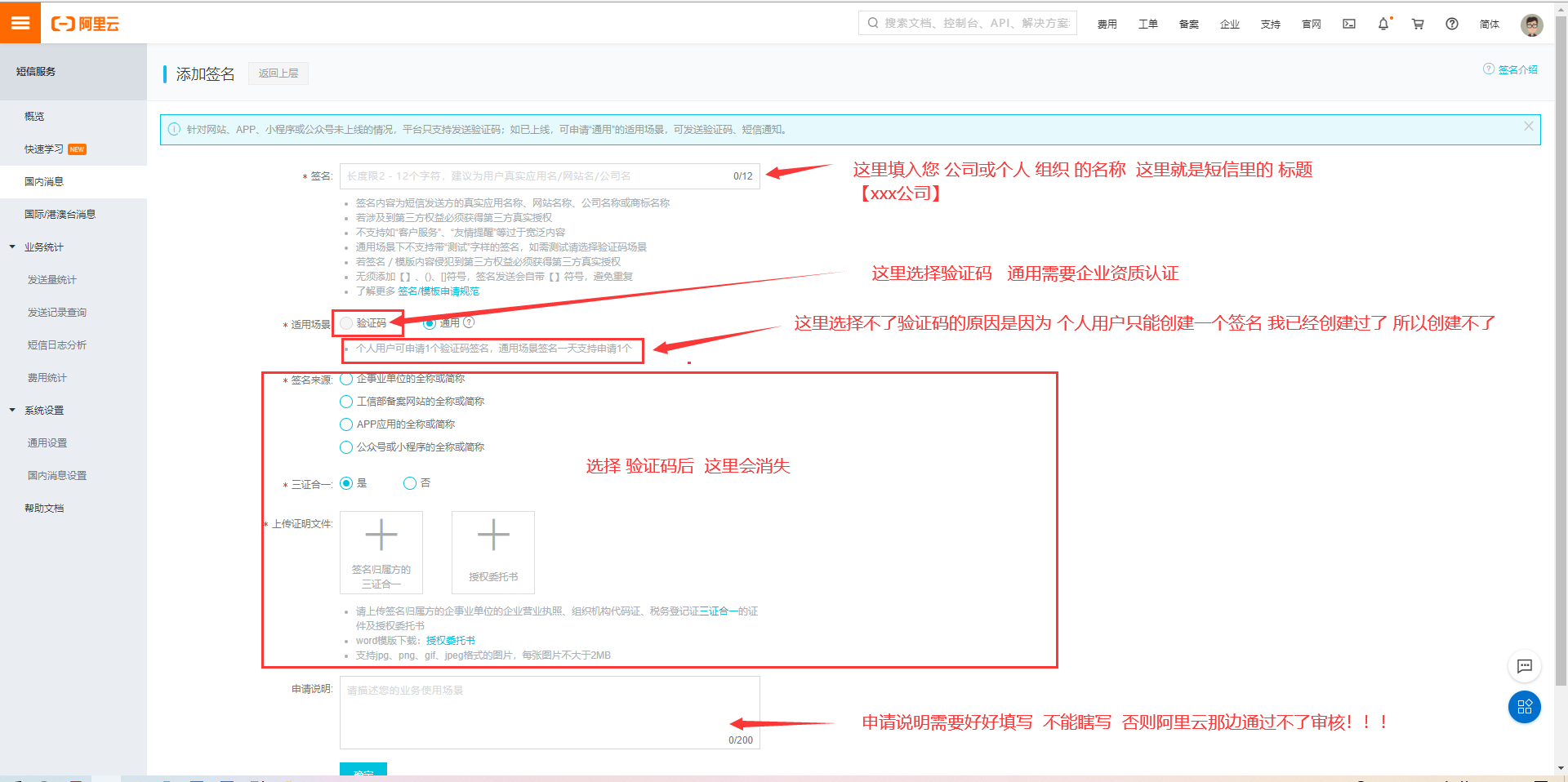Open the 签名/模板申请规范 link
1568x782 pixels.
tap(439, 291)
